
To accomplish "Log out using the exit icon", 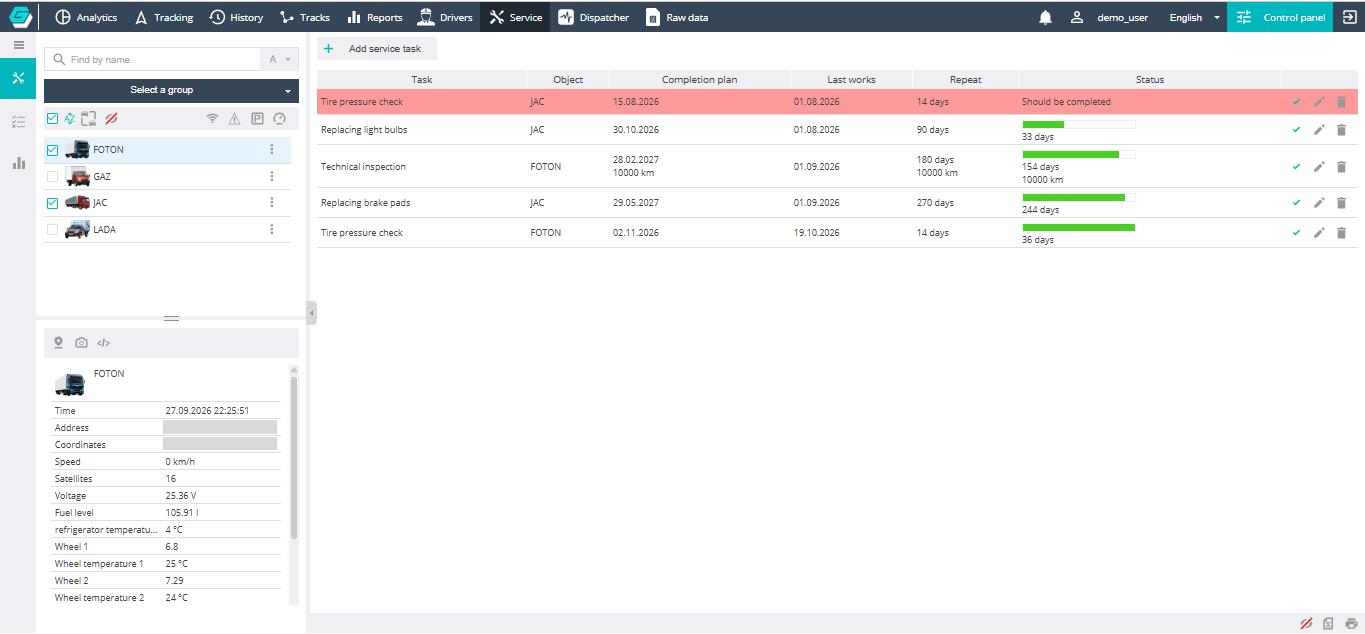I will [1349, 17].
